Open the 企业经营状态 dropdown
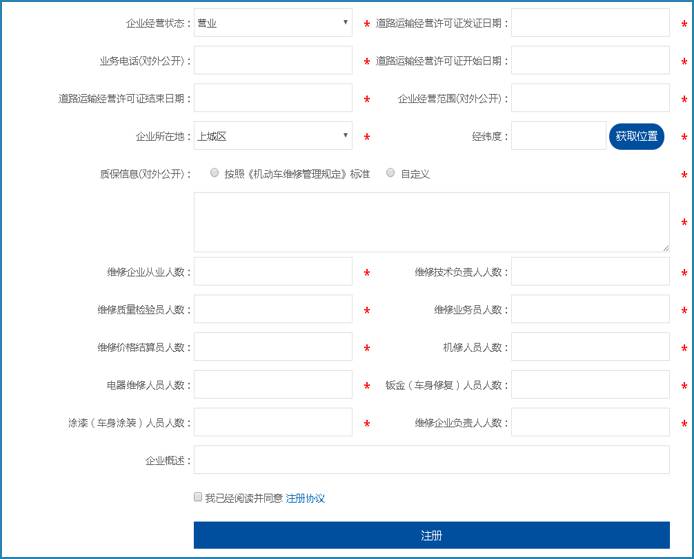 pyautogui.click(x=273, y=23)
